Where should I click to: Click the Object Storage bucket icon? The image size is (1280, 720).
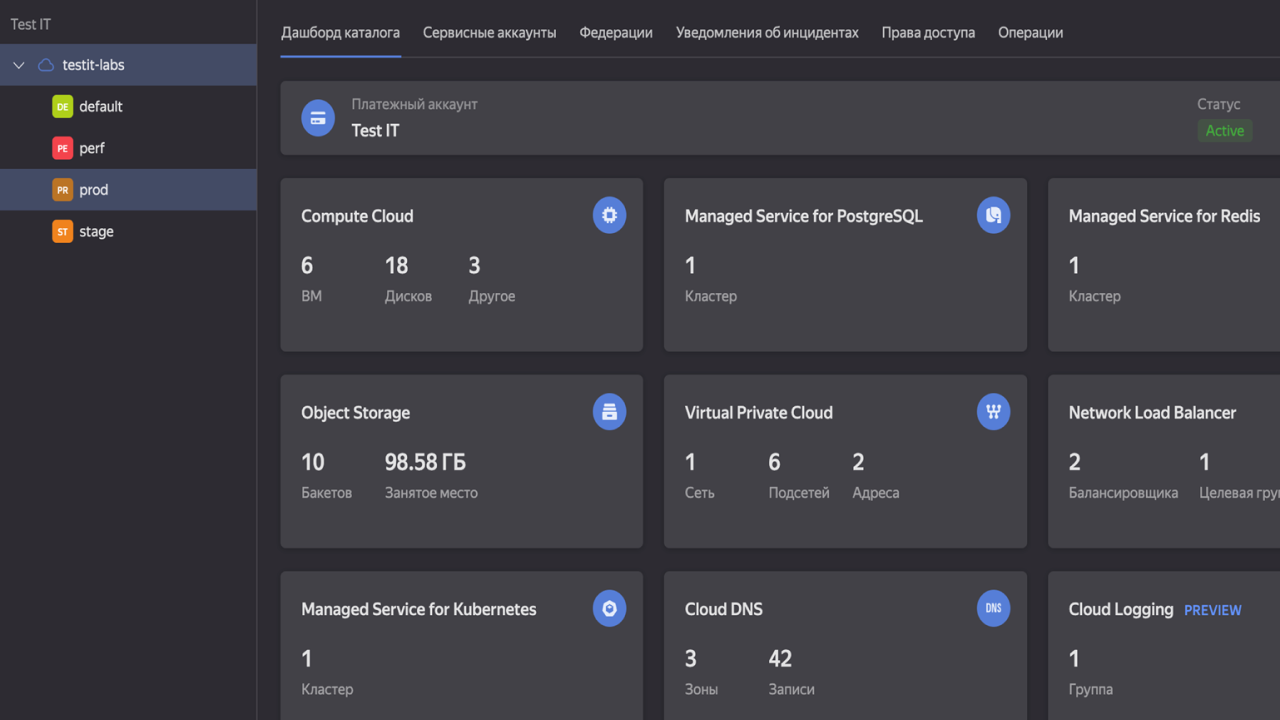point(609,412)
